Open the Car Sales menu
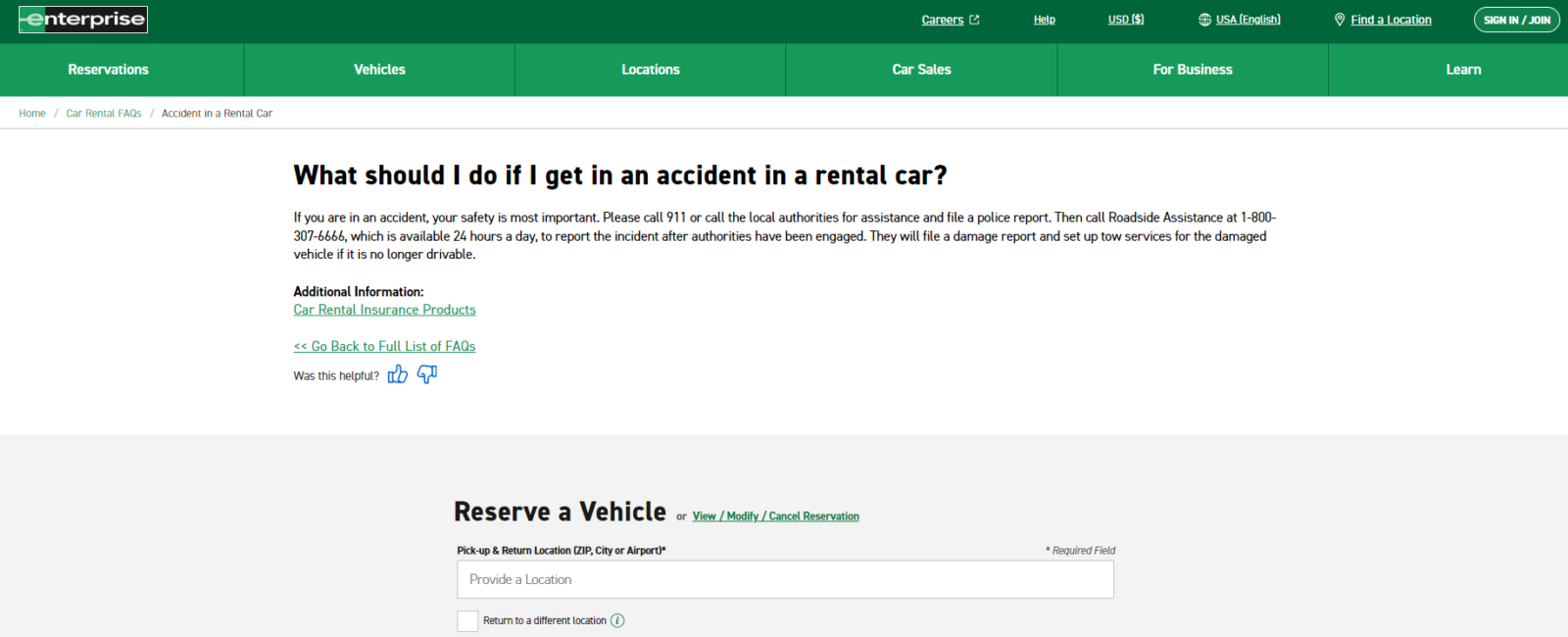 pos(921,70)
